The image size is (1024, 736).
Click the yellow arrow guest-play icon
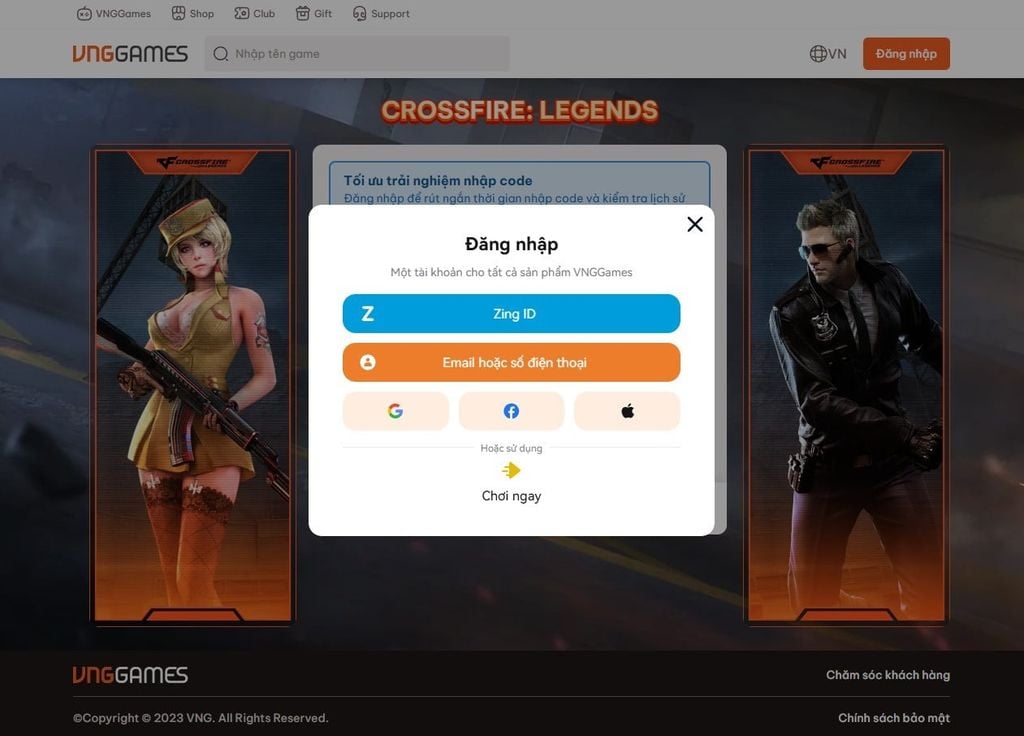[x=511, y=470]
